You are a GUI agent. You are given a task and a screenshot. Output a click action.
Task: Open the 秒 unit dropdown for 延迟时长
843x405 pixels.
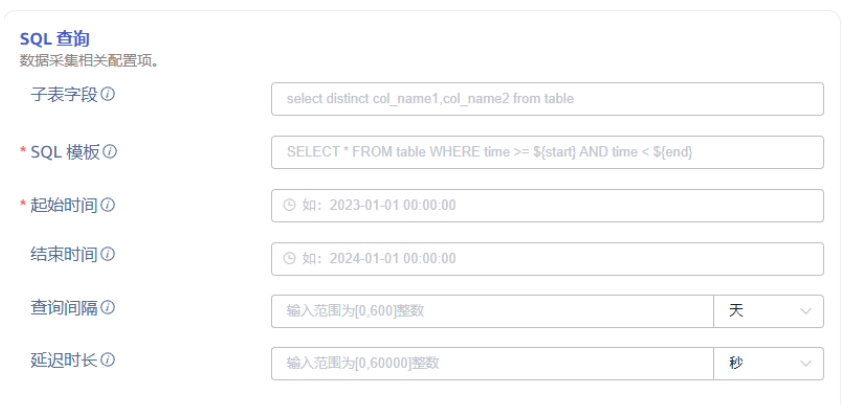pyautogui.click(x=768, y=363)
